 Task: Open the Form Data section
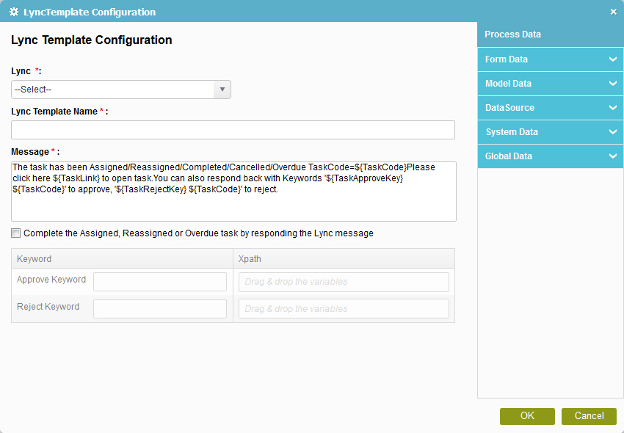(550, 59)
